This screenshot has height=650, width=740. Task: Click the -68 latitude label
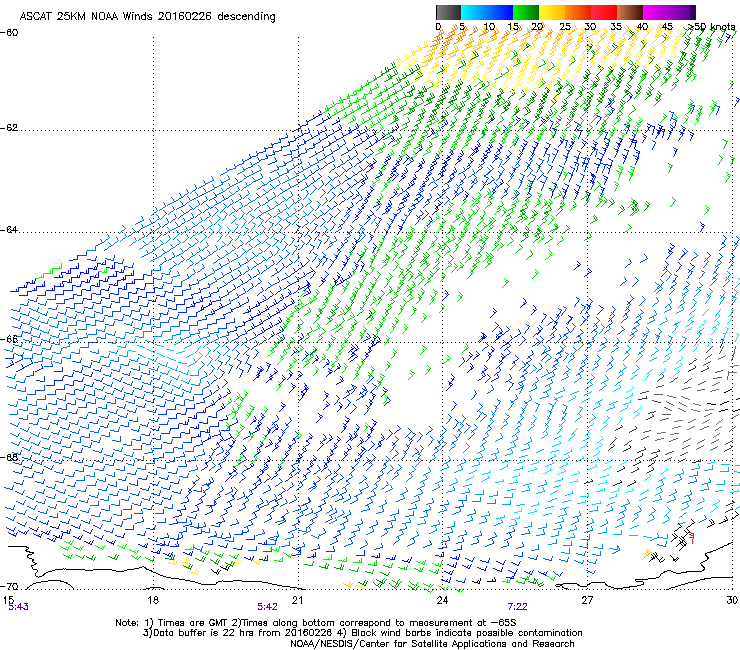[x=9, y=457]
